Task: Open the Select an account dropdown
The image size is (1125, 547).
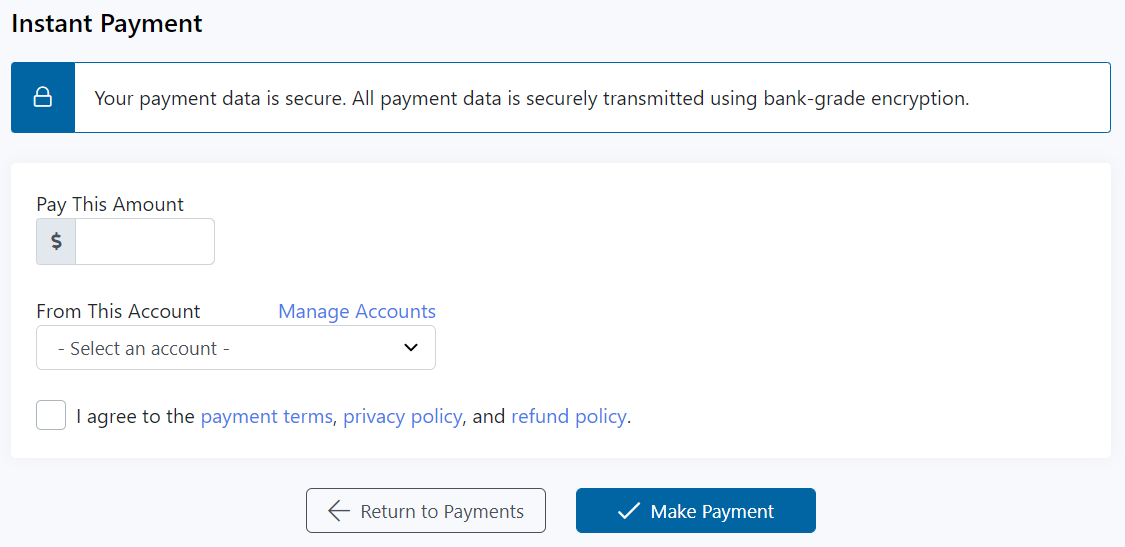Action: (x=235, y=348)
